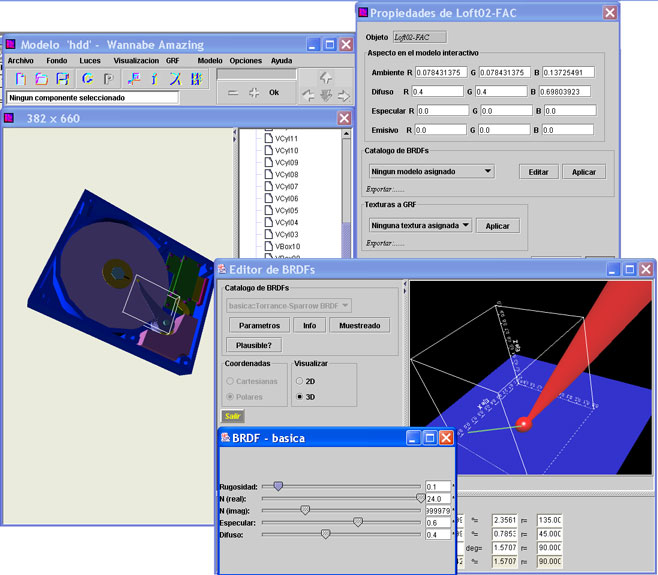
Task: Click the N (imag) slider handle
Action: coord(305,510)
